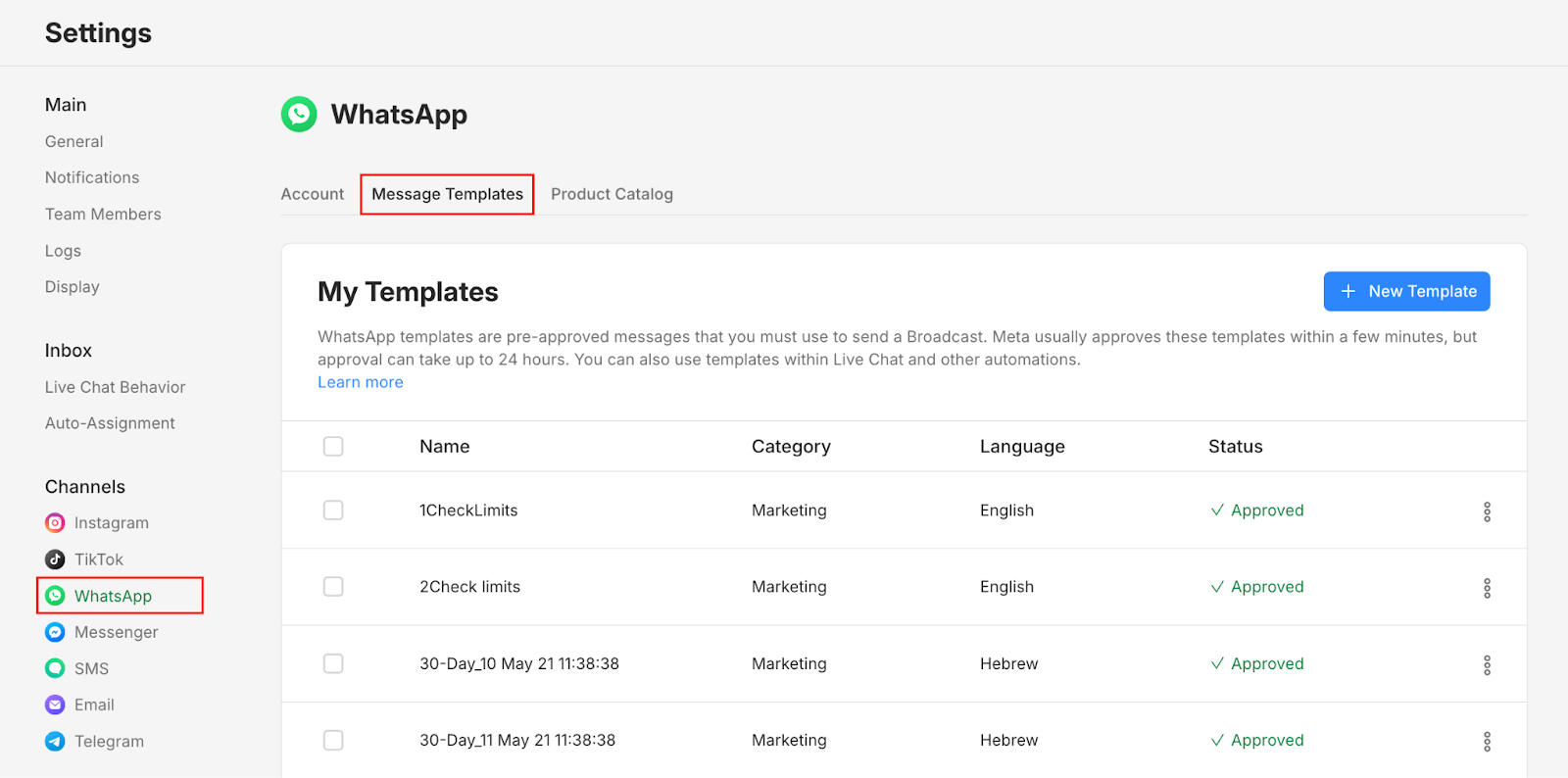Click the TikTok channel icon
Image resolution: width=1568 pixels, height=778 pixels.
56,559
